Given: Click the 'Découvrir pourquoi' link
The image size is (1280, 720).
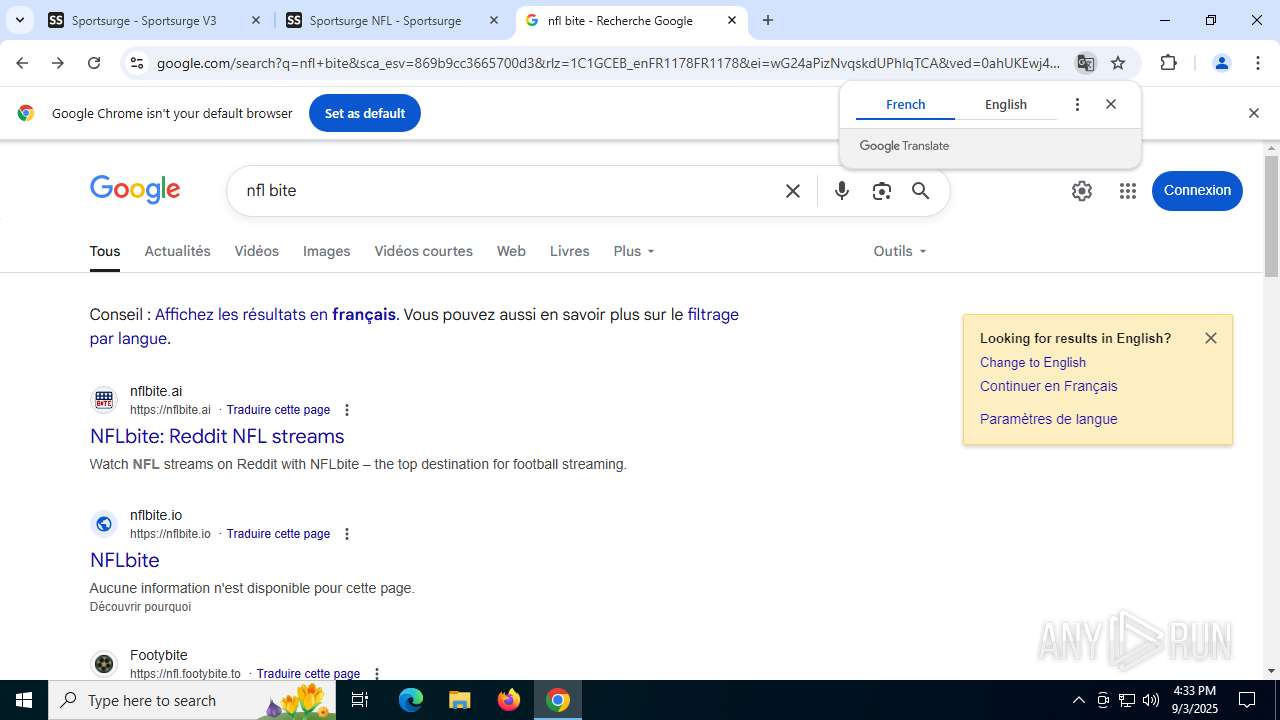Looking at the screenshot, I should (x=140, y=607).
